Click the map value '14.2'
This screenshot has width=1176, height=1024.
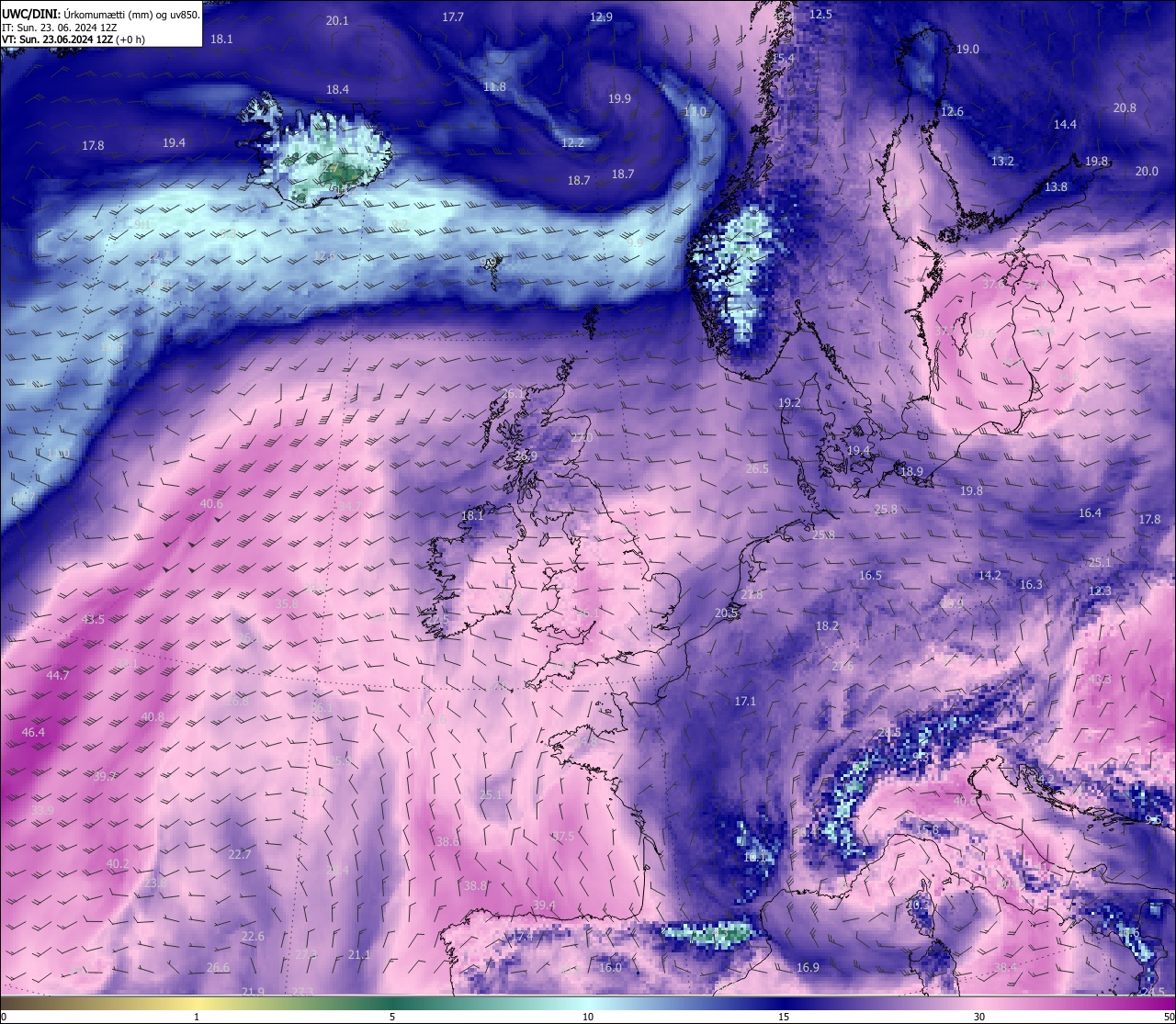pos(989,575)
